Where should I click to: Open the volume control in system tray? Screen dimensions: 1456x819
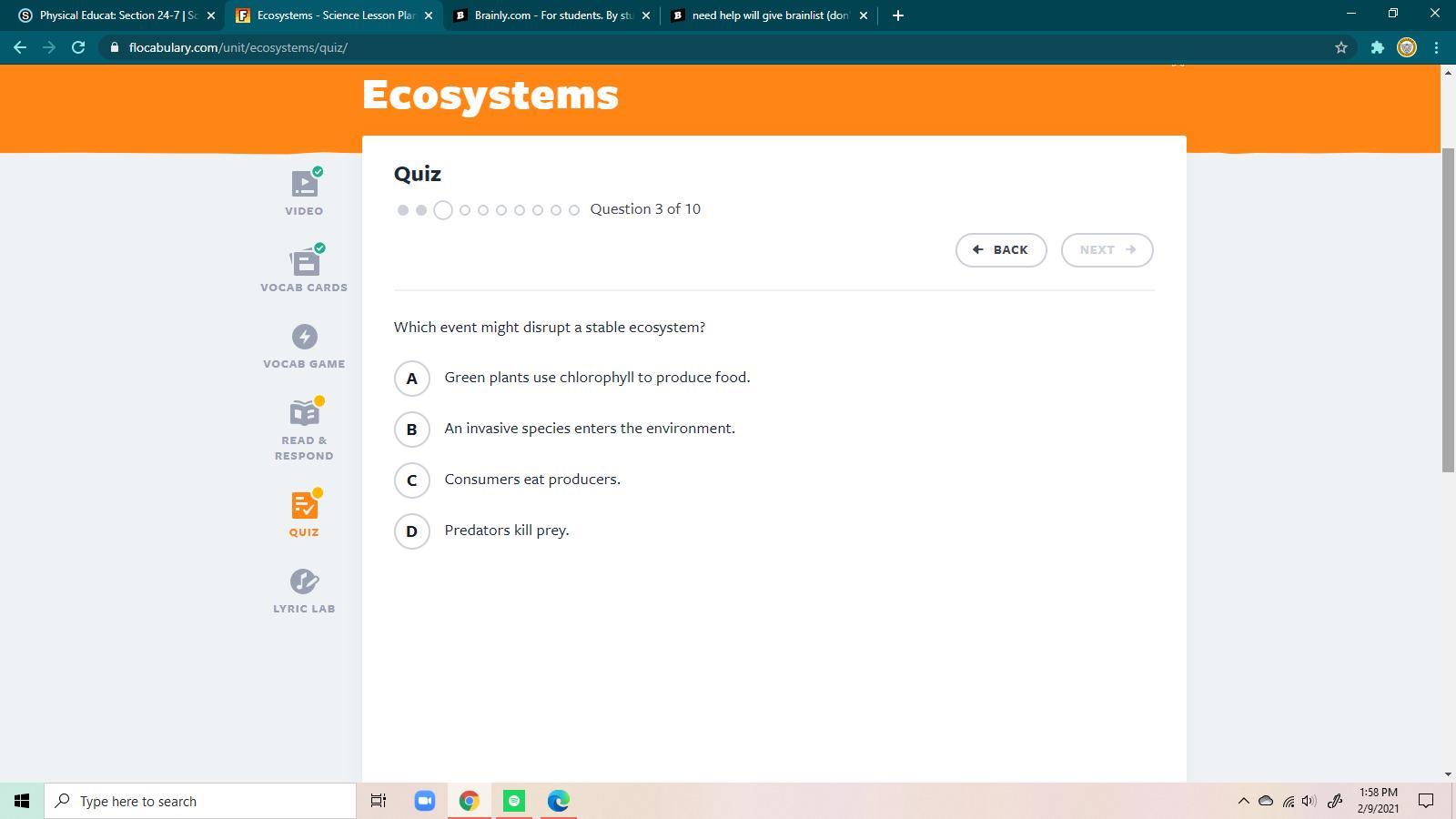click(x=1309, y=801)
